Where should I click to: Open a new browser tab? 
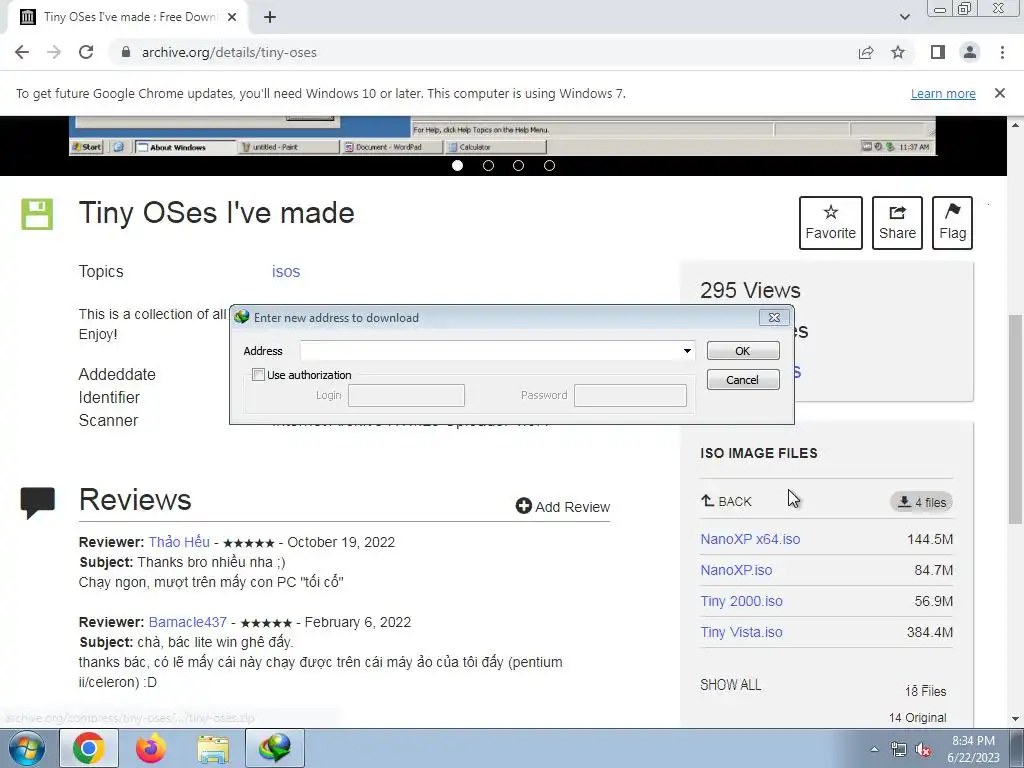click(x=270, y=17)
